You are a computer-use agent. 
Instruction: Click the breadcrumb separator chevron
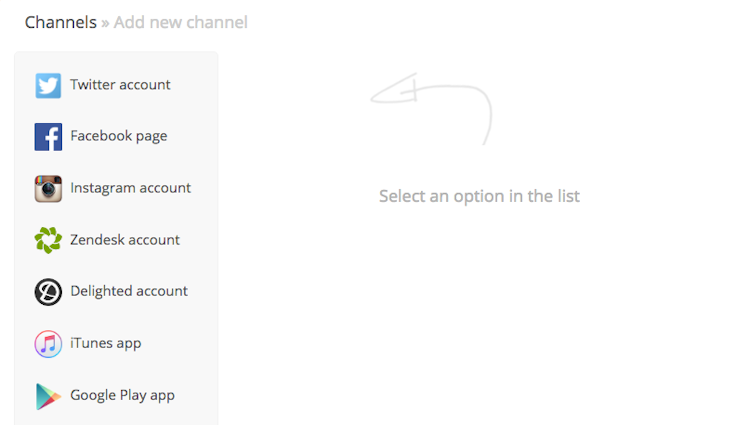click(x=105, y=23)
